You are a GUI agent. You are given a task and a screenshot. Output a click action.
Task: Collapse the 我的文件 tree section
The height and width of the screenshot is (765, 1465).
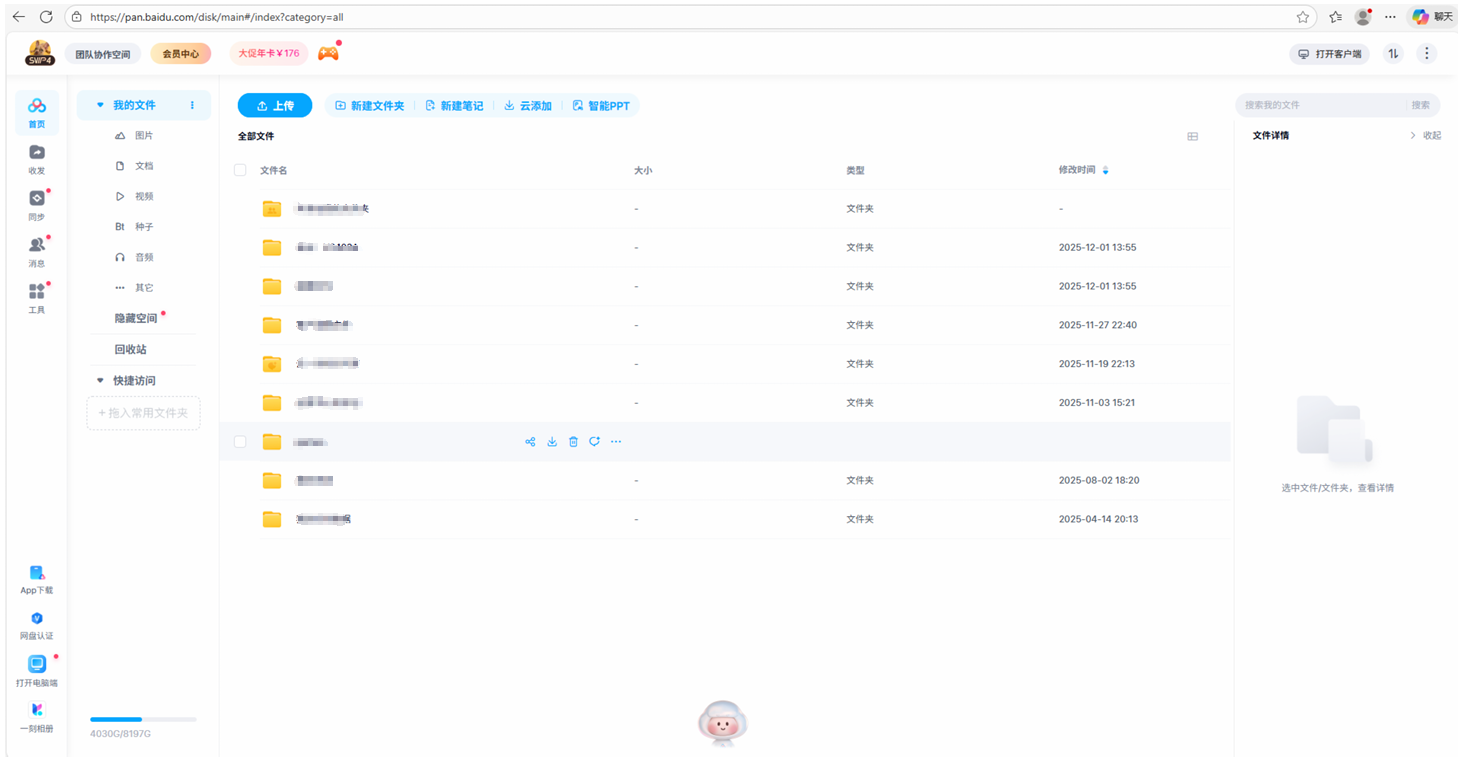point(99,104)
